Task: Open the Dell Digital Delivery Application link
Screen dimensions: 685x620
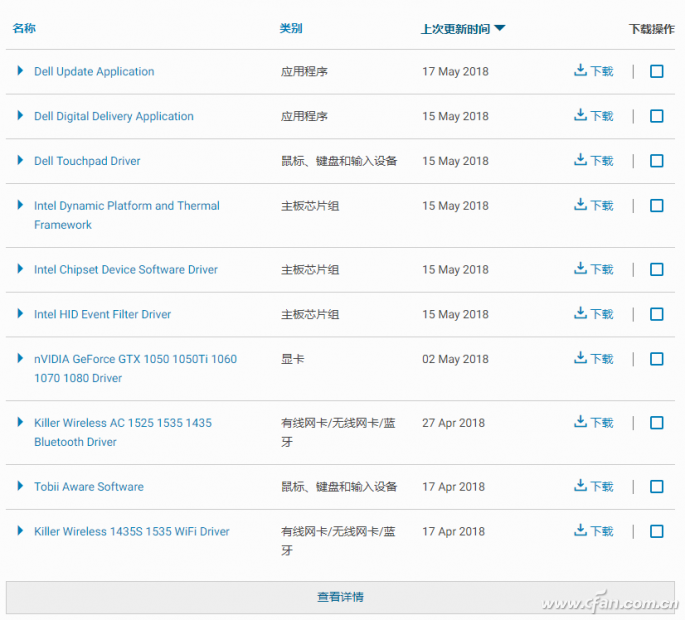Action: pyautogui.click(x=114, y=116)
